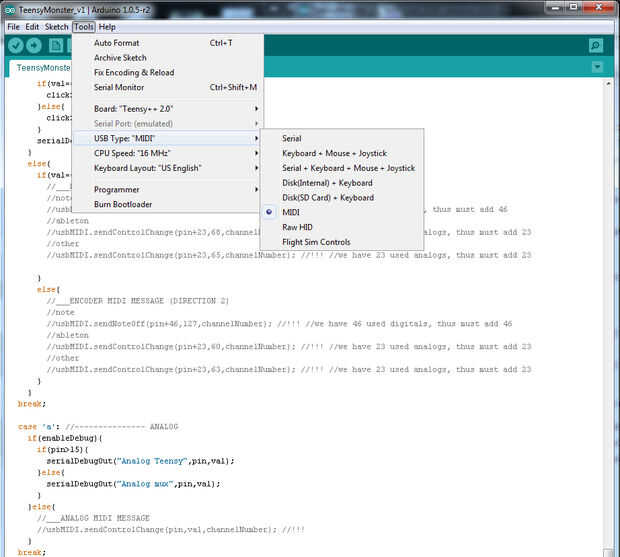Click the editor scrollbar up arrow
Viewport: 620px width, 557px height.
pyautogui.click(x=608, y=83)
